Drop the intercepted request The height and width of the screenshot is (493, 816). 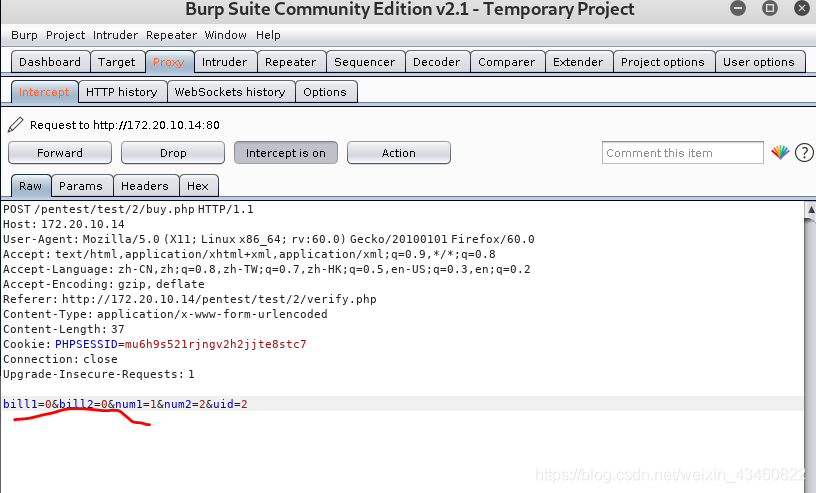pyautogui.click(x=173, y=153)
